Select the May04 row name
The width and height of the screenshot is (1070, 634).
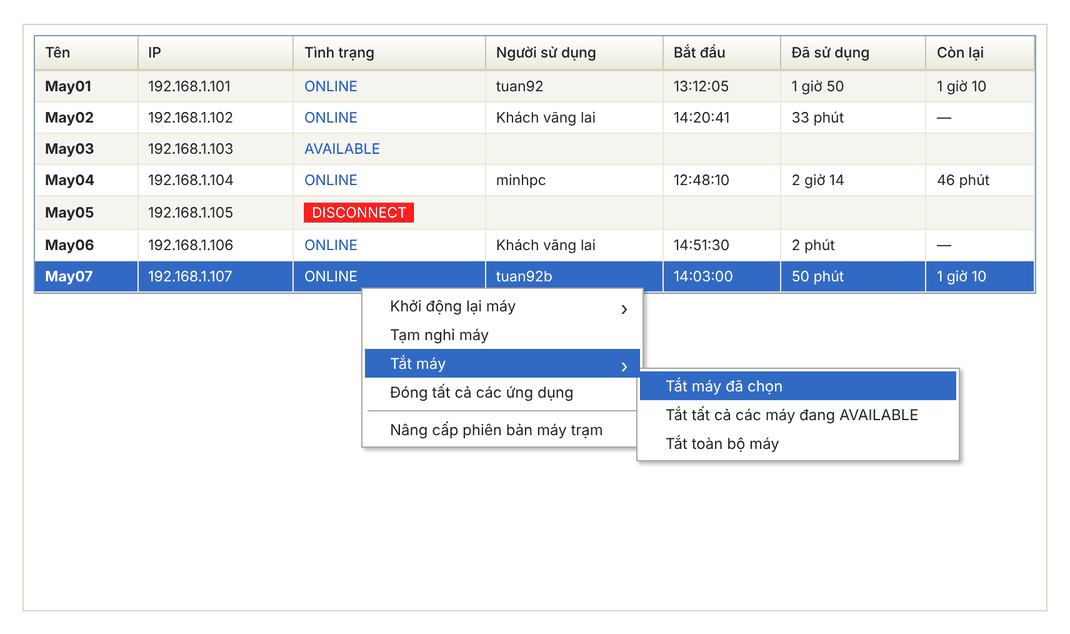point(70,181)
